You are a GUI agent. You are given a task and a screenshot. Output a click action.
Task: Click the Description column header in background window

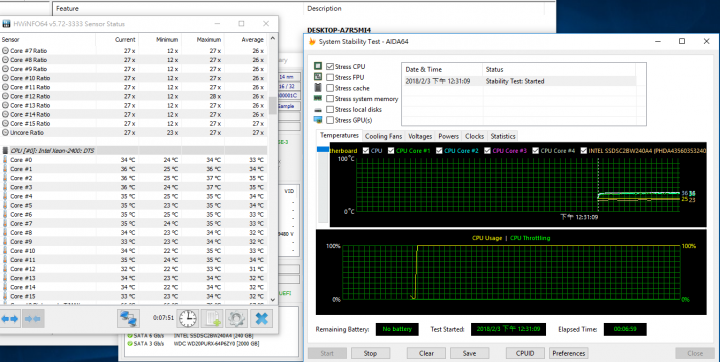pyautogui.click(x=424, y=8)
